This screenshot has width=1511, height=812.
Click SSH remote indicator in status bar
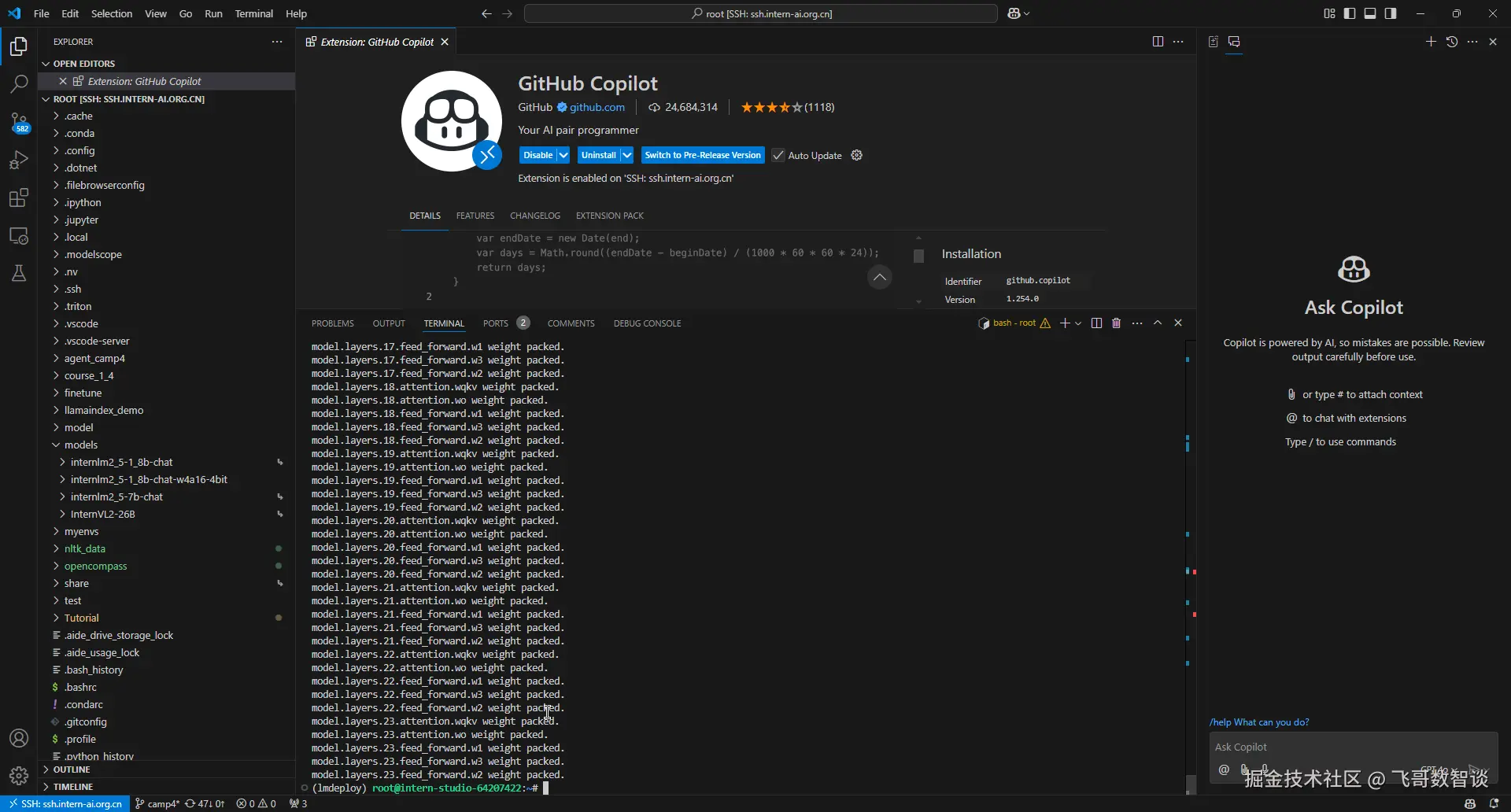[65, 803]
